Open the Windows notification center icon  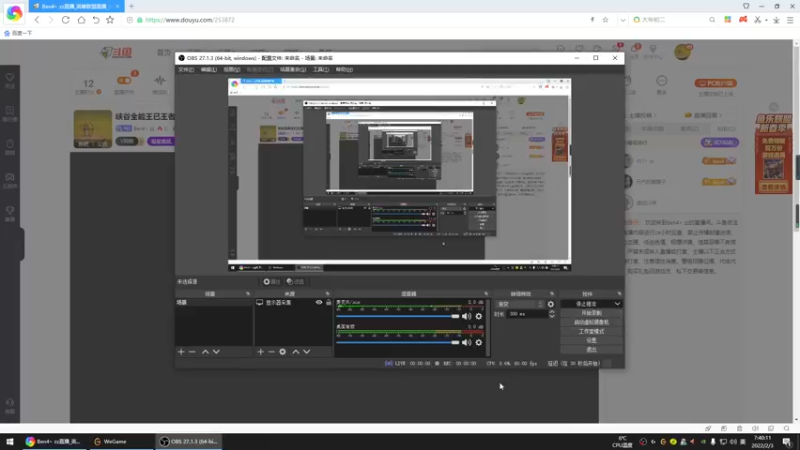(787, 442)
